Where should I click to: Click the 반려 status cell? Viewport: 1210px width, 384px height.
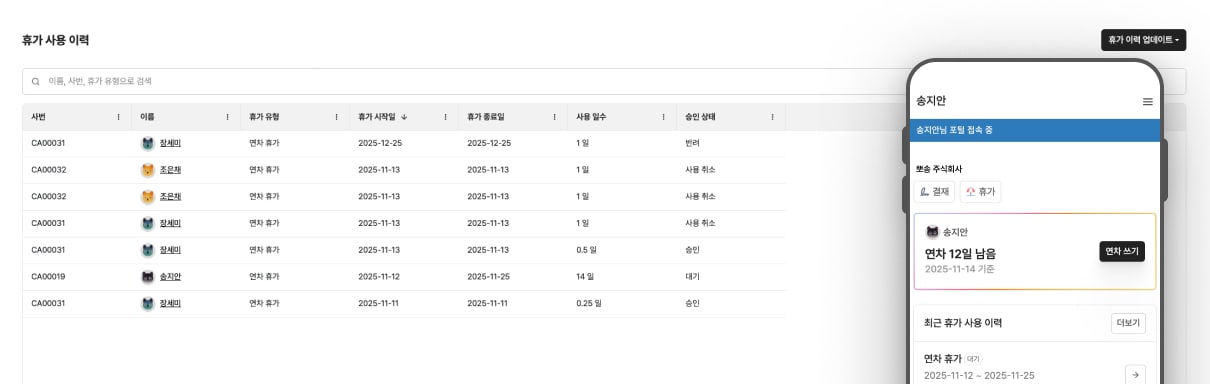[692, 143]
